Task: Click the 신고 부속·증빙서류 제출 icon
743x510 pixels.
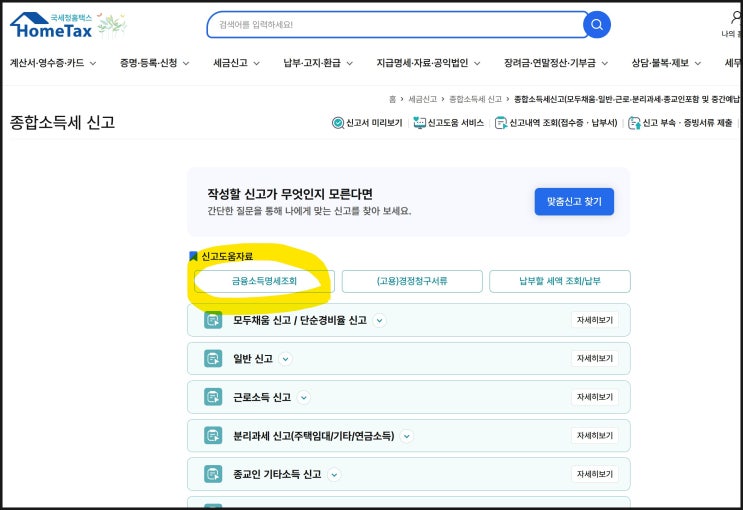Action: pos(634,123)
